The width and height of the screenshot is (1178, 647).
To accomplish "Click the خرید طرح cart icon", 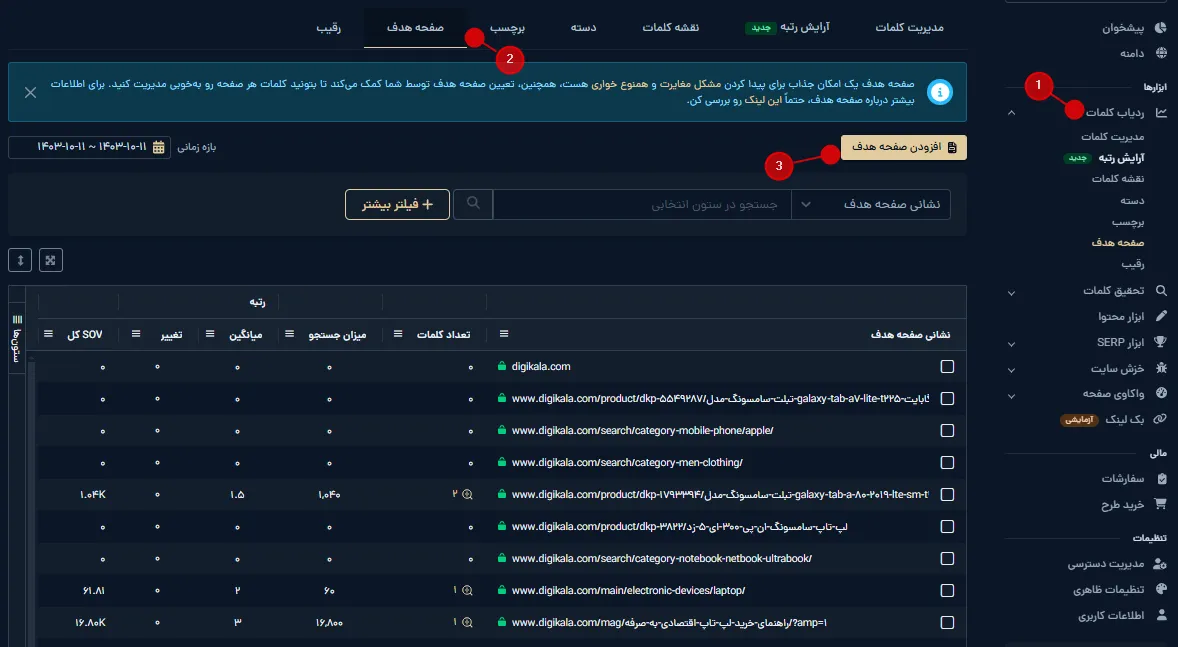I will tap(1161, 504).
